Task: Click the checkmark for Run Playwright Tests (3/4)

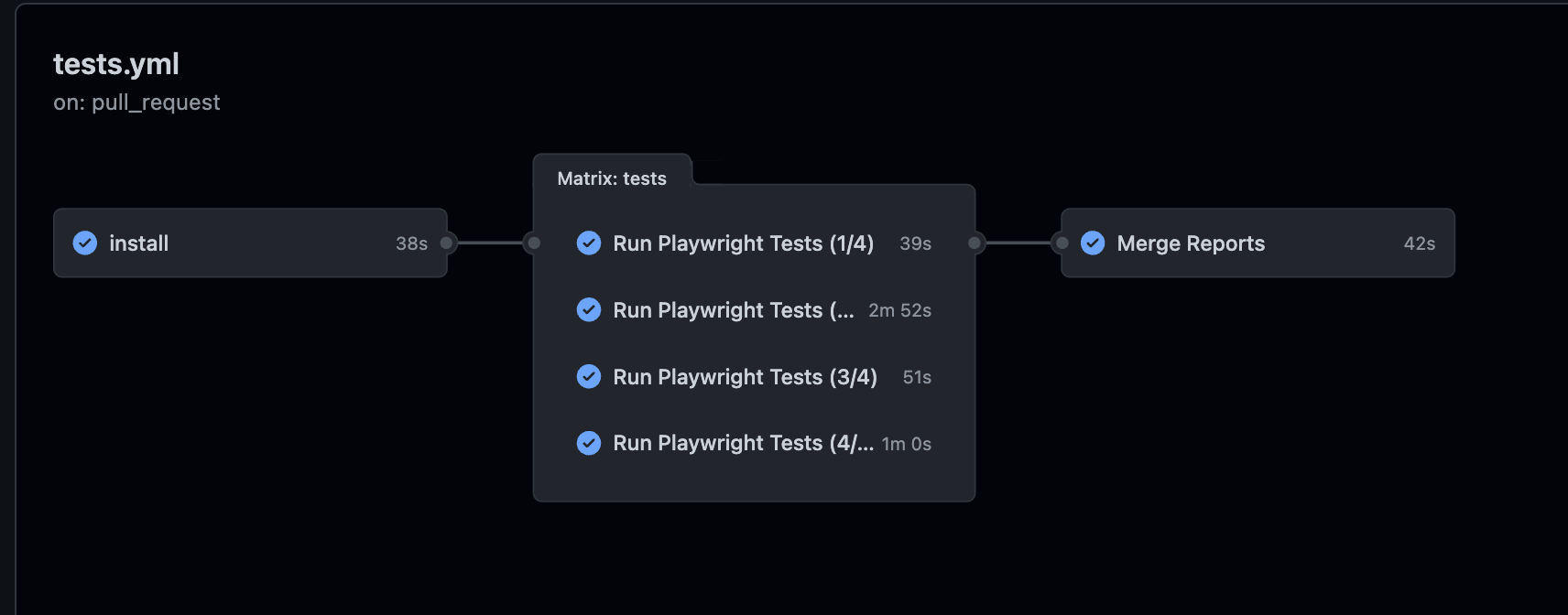Action: coord(589,376)
